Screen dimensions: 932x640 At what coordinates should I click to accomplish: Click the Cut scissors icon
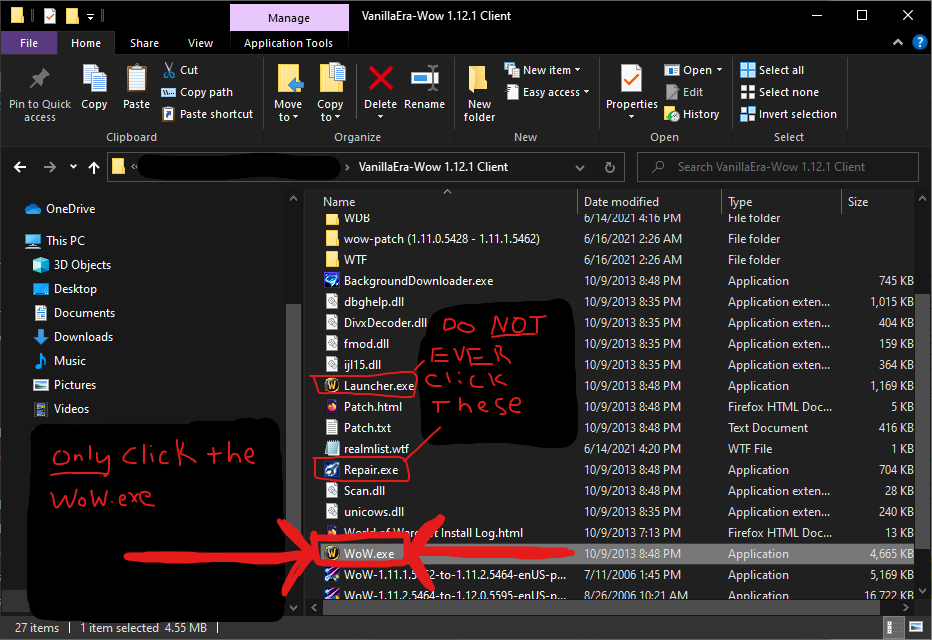pyautogui.click(x=169, y=70)
